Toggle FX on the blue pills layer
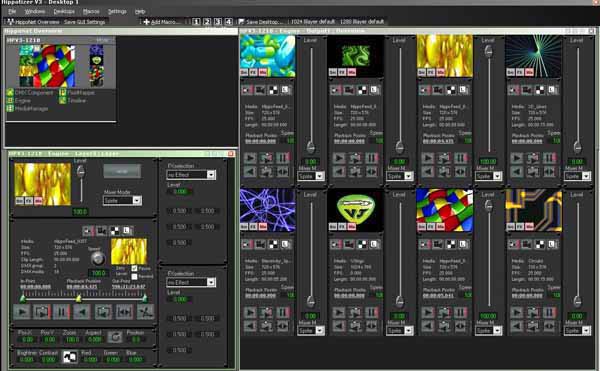600x371 pixels. (253, 72)
